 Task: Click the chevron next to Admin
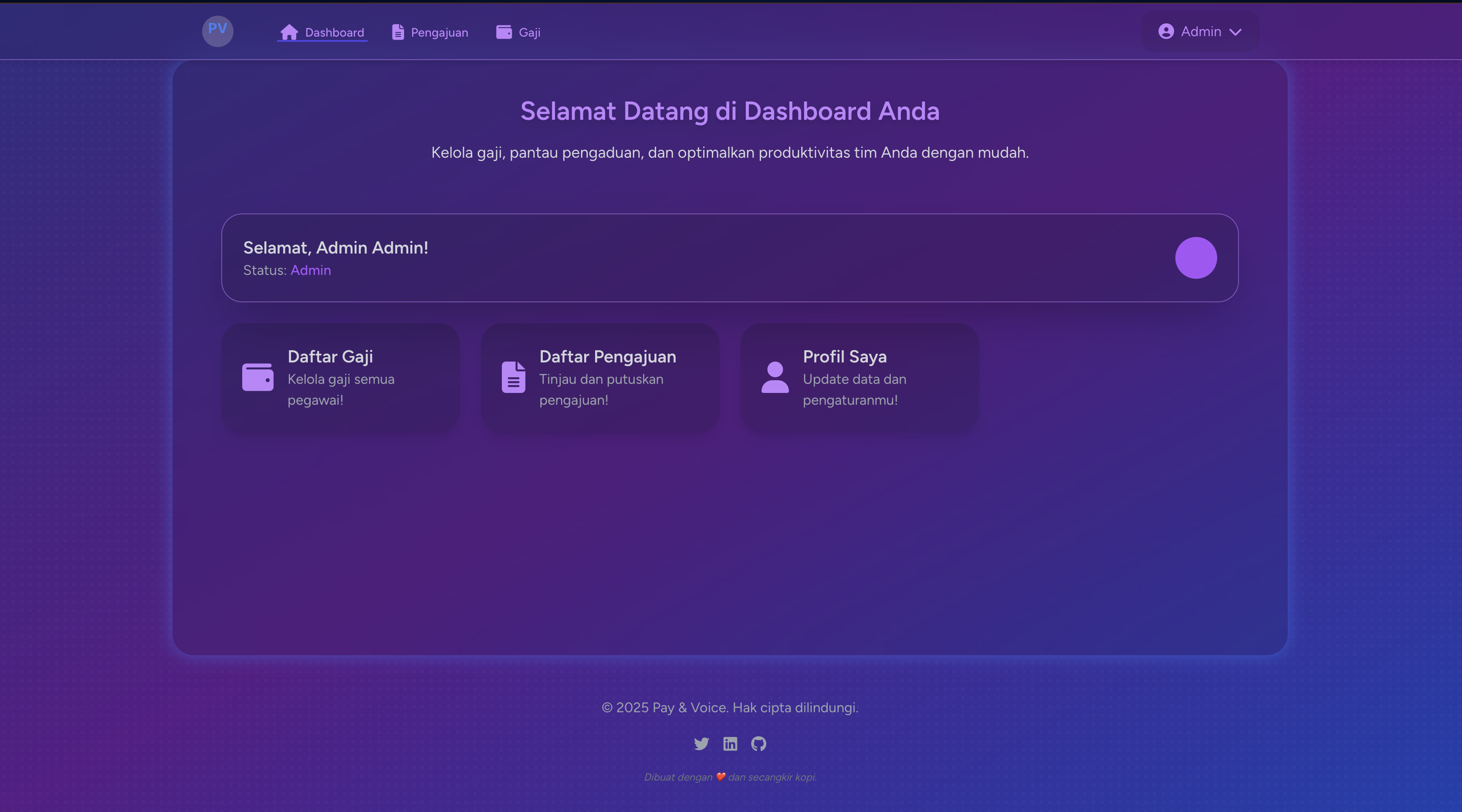coord(1236,32)
